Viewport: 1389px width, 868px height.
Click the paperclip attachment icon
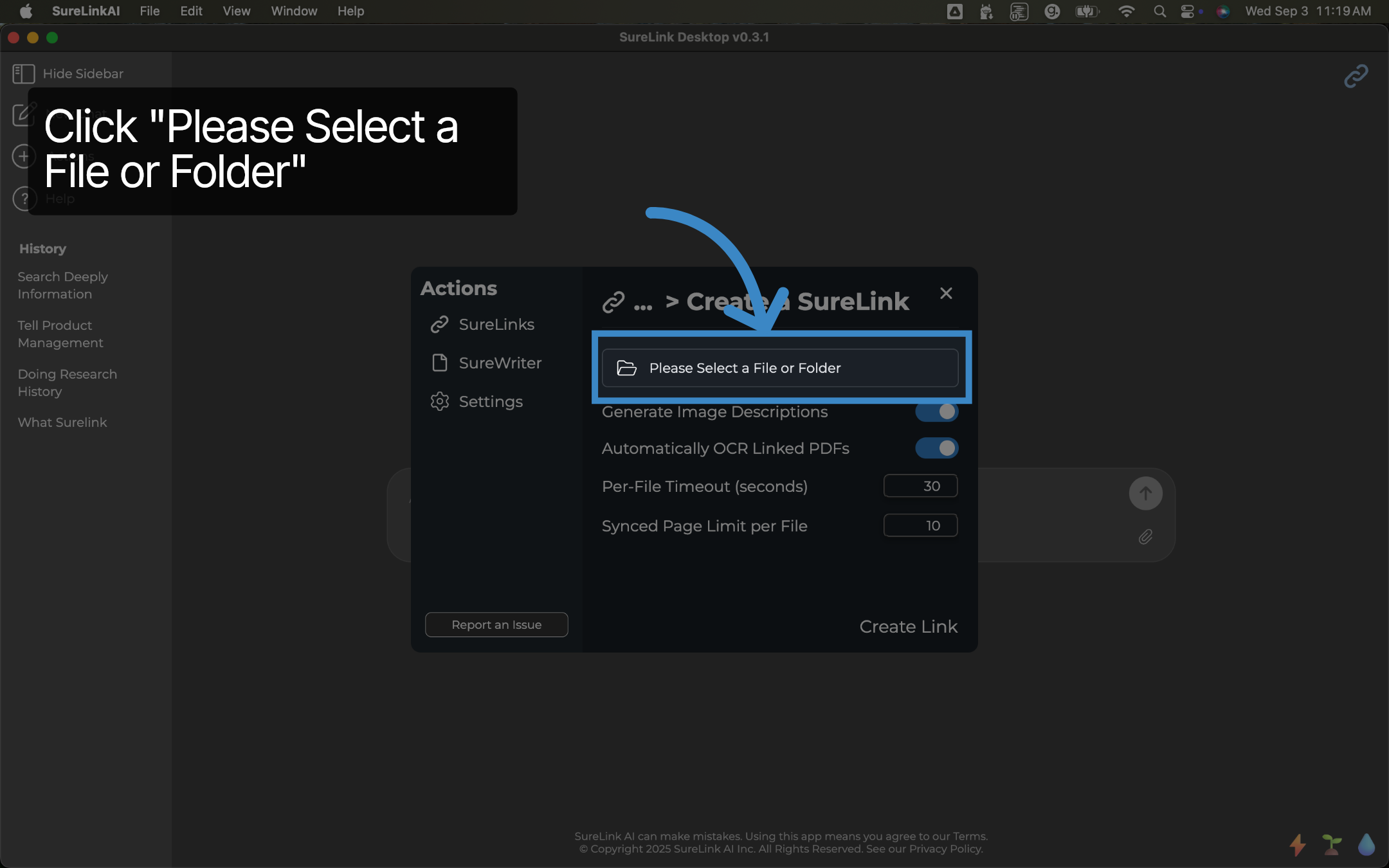1145,537
